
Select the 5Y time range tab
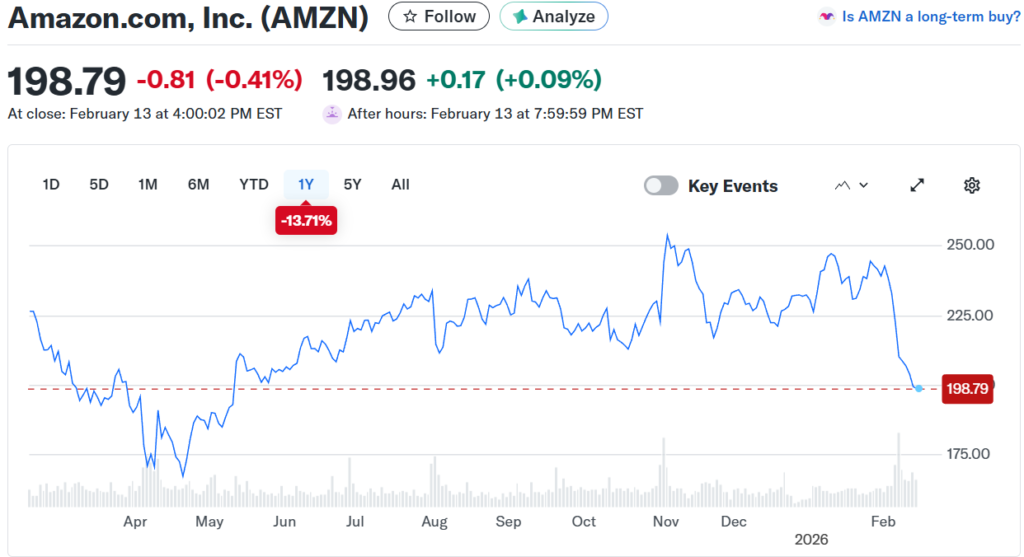coord(352,184)
